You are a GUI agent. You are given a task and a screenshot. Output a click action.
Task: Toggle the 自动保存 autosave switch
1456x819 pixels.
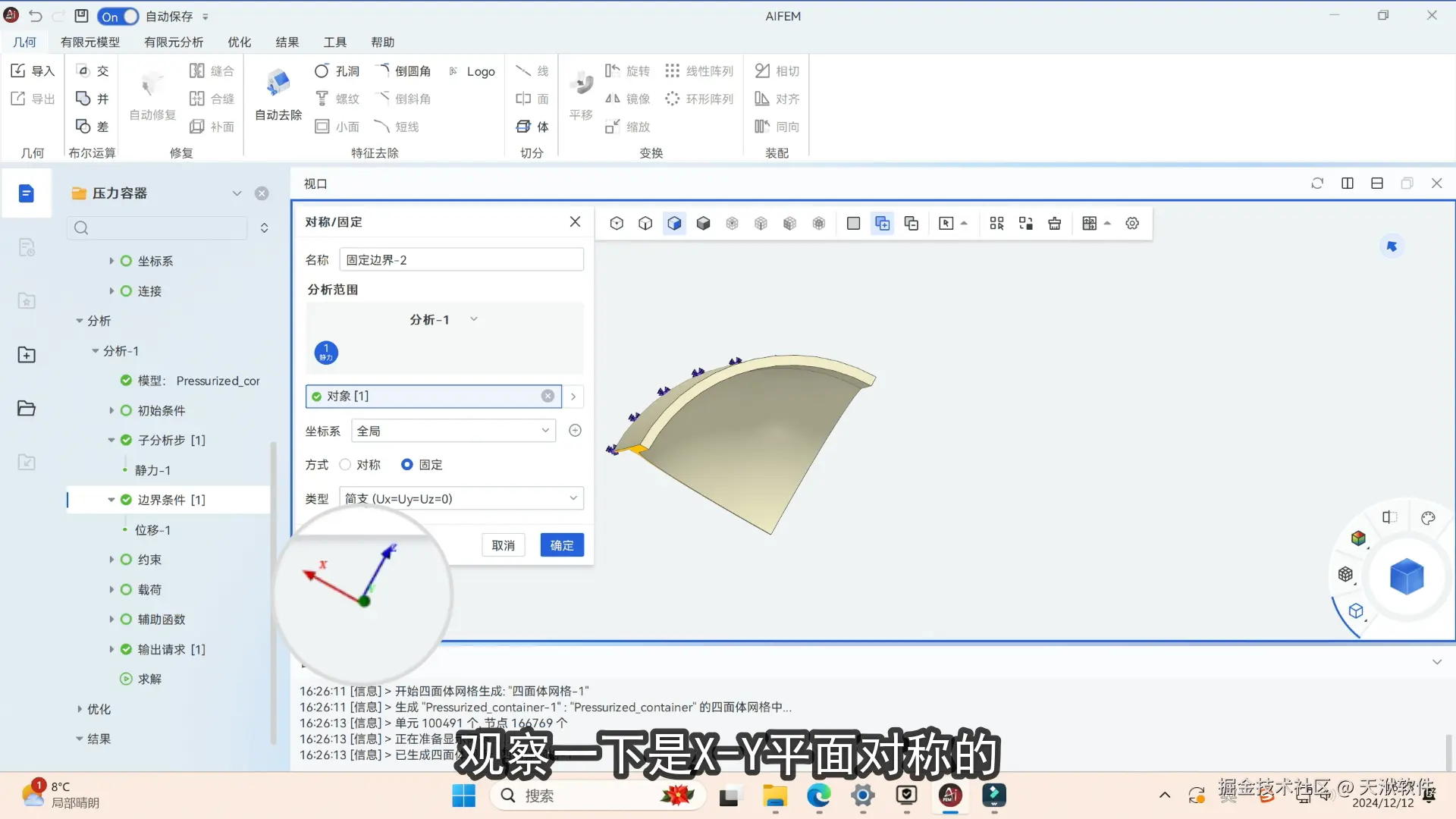pos(119,16)
